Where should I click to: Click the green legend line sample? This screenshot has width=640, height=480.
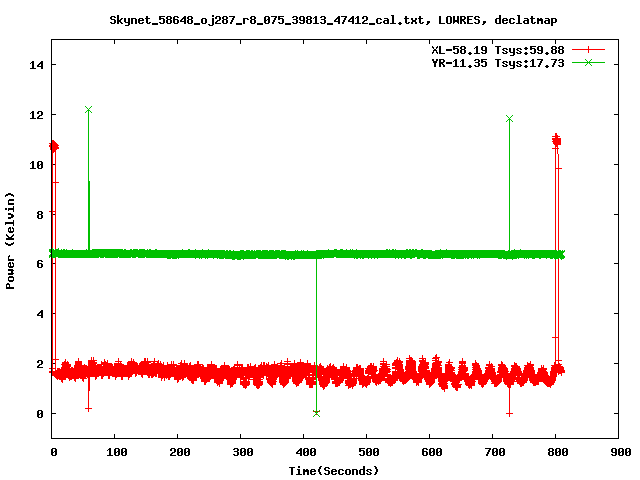tap(588, 62)
